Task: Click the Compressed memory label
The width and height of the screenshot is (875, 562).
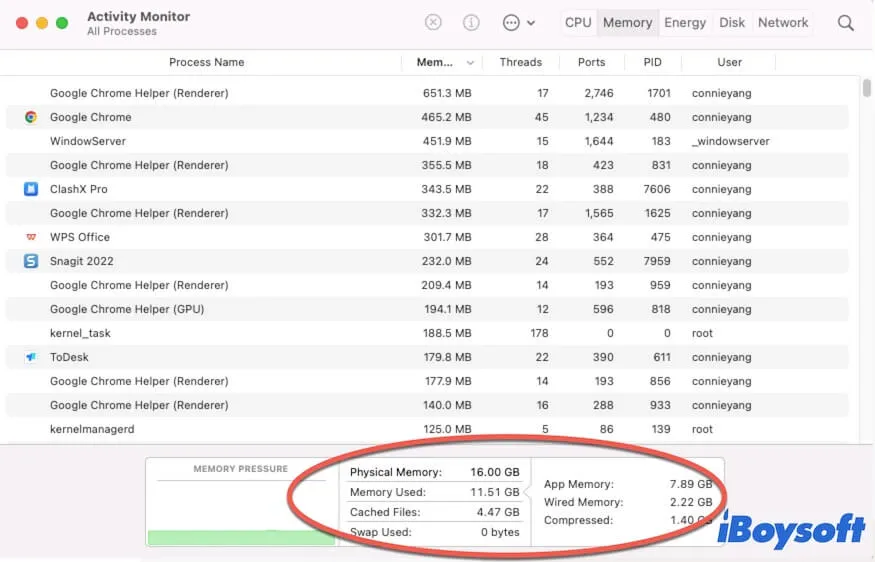Action: click(x=578, y=520)
